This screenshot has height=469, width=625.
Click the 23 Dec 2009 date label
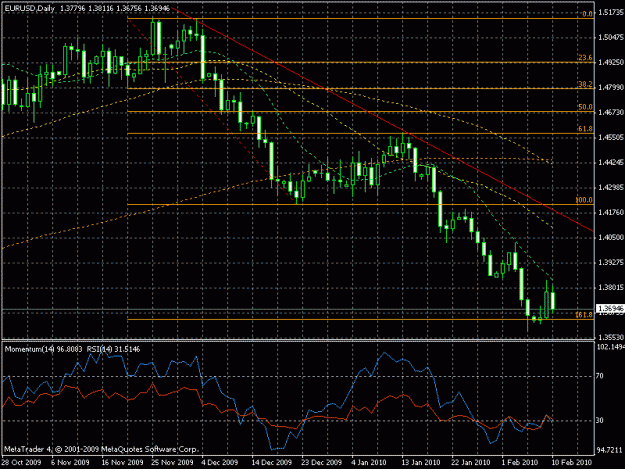coord(322,462)
